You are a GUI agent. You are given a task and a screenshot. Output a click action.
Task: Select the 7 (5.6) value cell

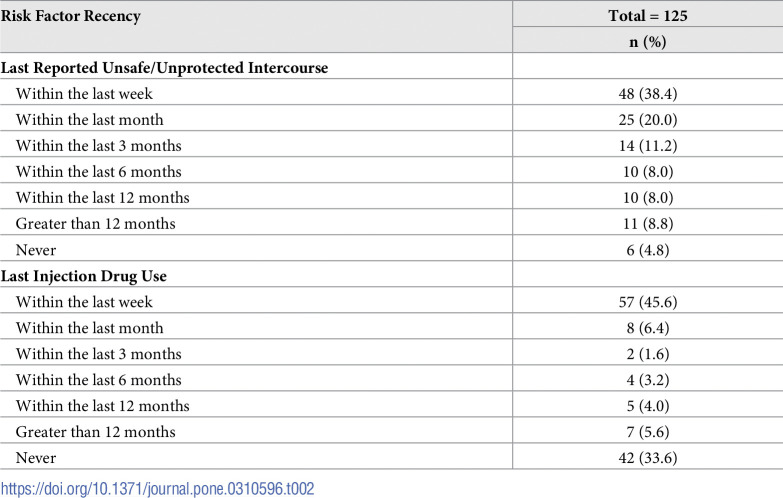tap(648, 432)
